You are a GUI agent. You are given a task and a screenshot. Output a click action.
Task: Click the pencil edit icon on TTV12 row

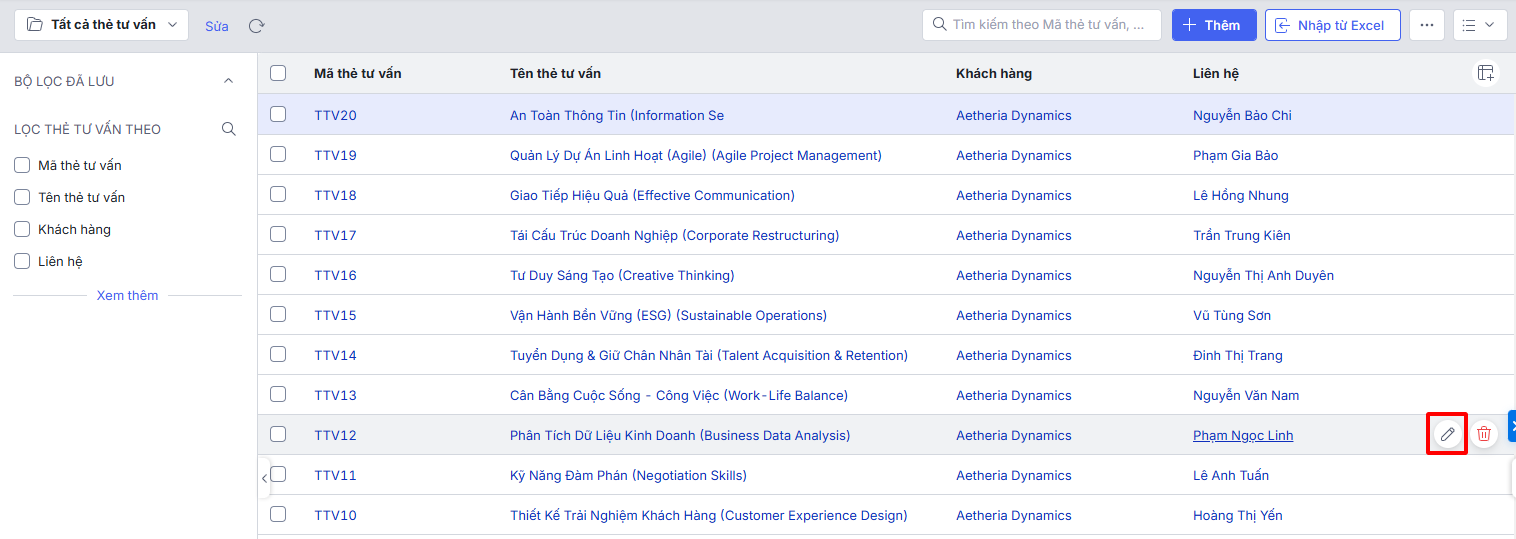(x=1446, y=434)
